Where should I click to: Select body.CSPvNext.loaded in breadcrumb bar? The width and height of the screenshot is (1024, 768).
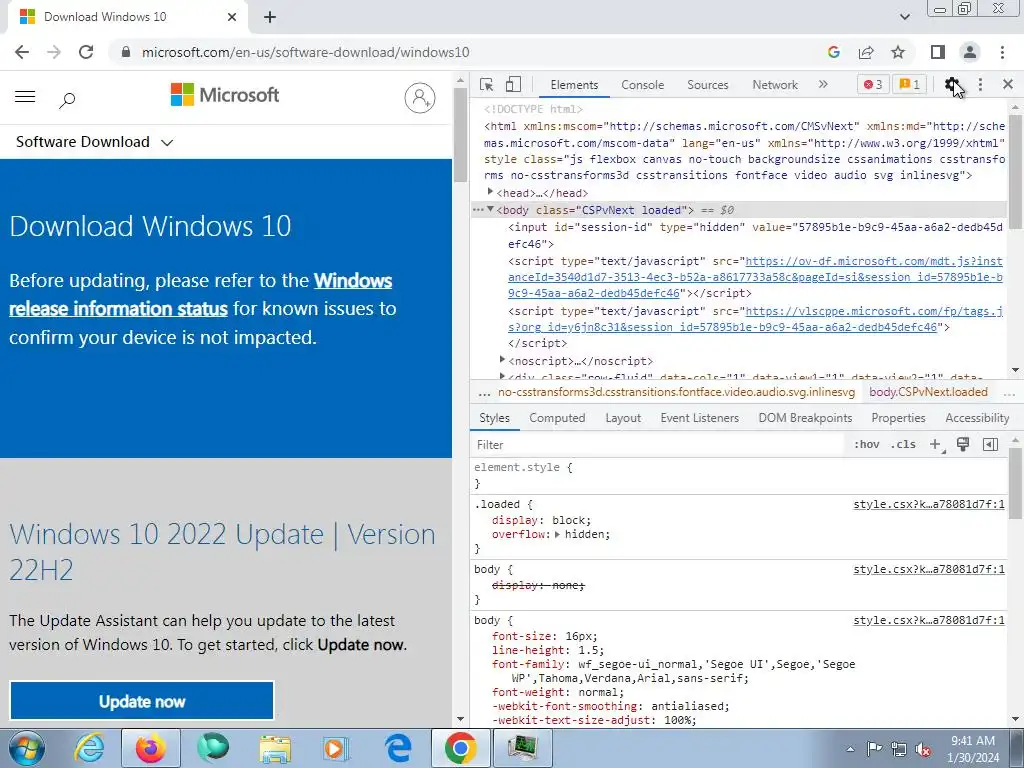[x=928, y=392]
